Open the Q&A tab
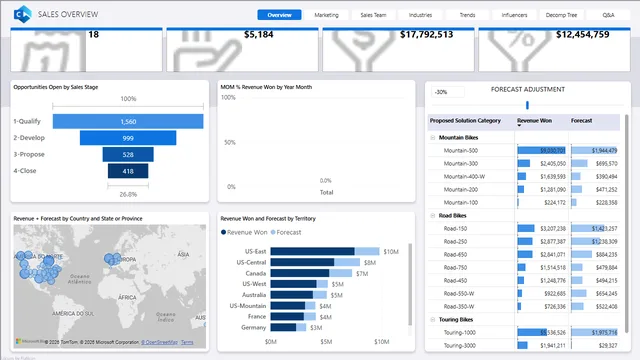The image size is (640, 360). coord(608,15)
